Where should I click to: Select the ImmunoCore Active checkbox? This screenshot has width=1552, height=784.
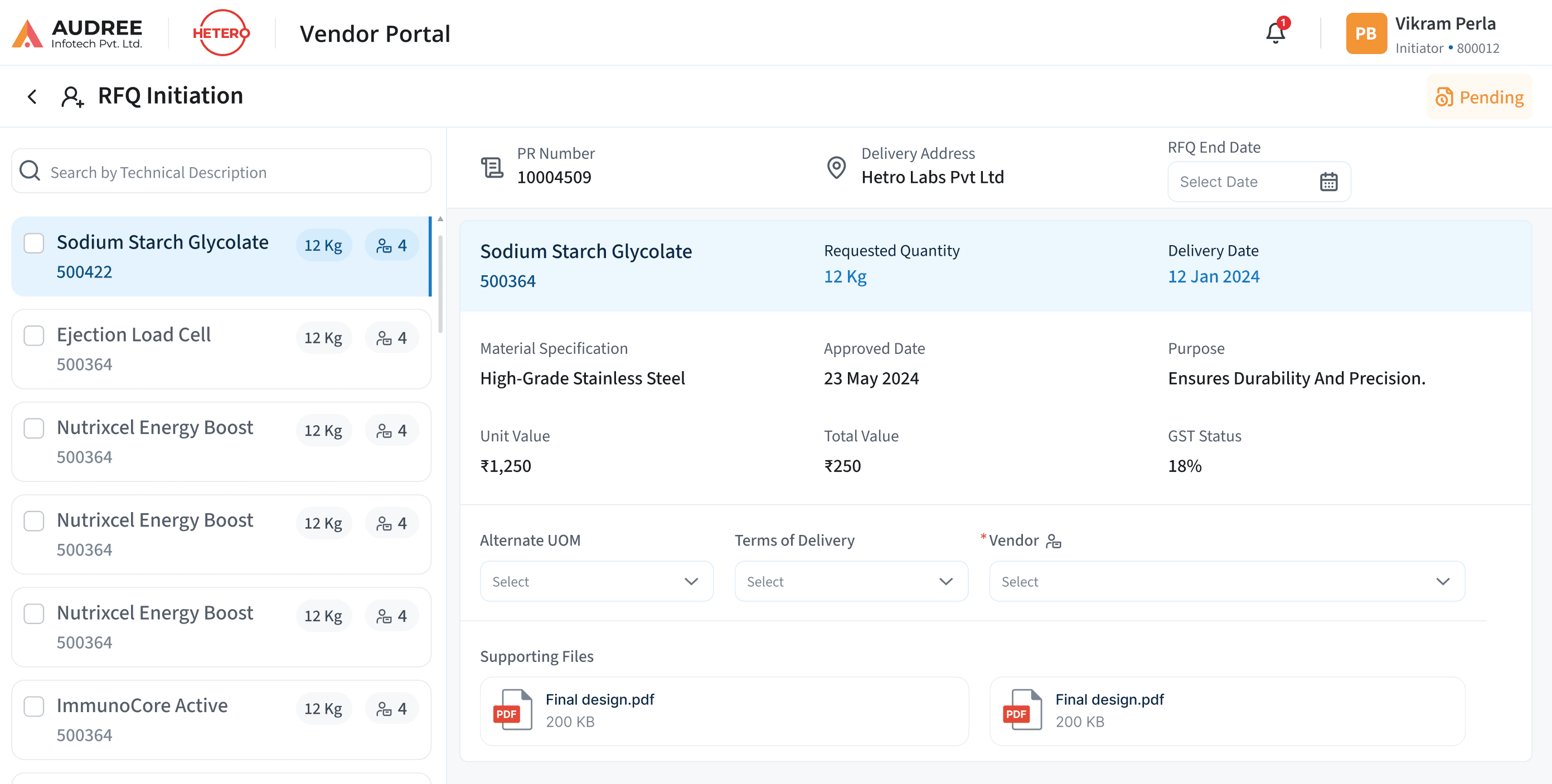click(x=34, y=707)
